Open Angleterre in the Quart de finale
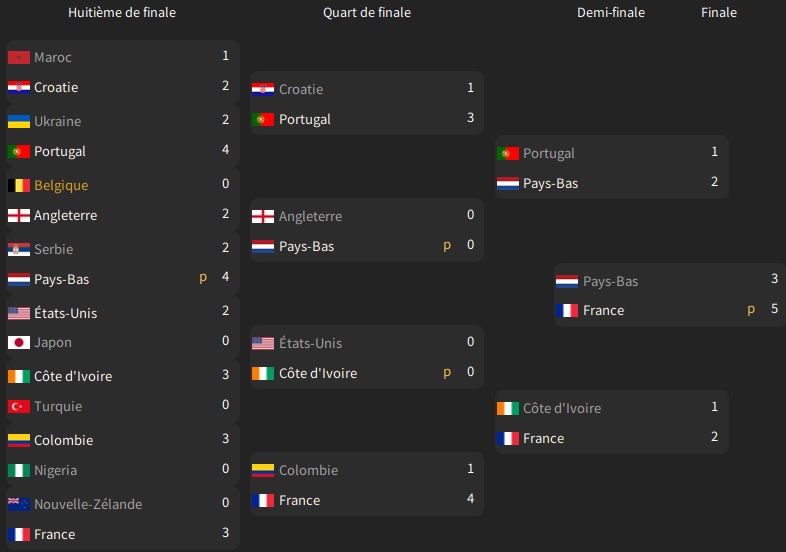Viewport: 786px width, 552px height. tap(310, 217)
